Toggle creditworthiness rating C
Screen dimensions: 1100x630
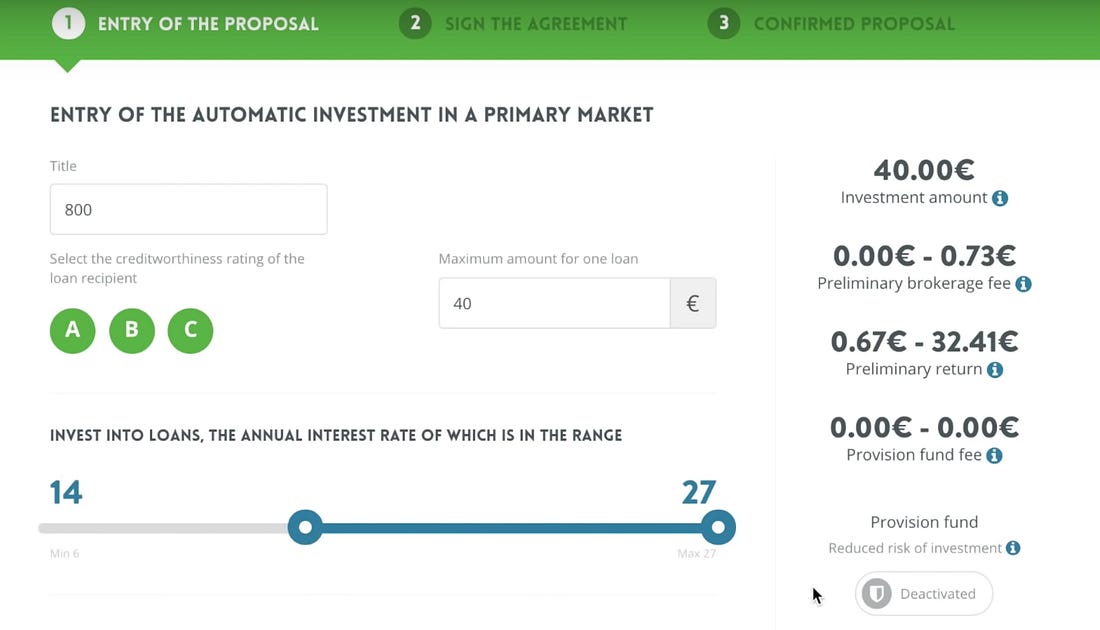tap(190, 330)
